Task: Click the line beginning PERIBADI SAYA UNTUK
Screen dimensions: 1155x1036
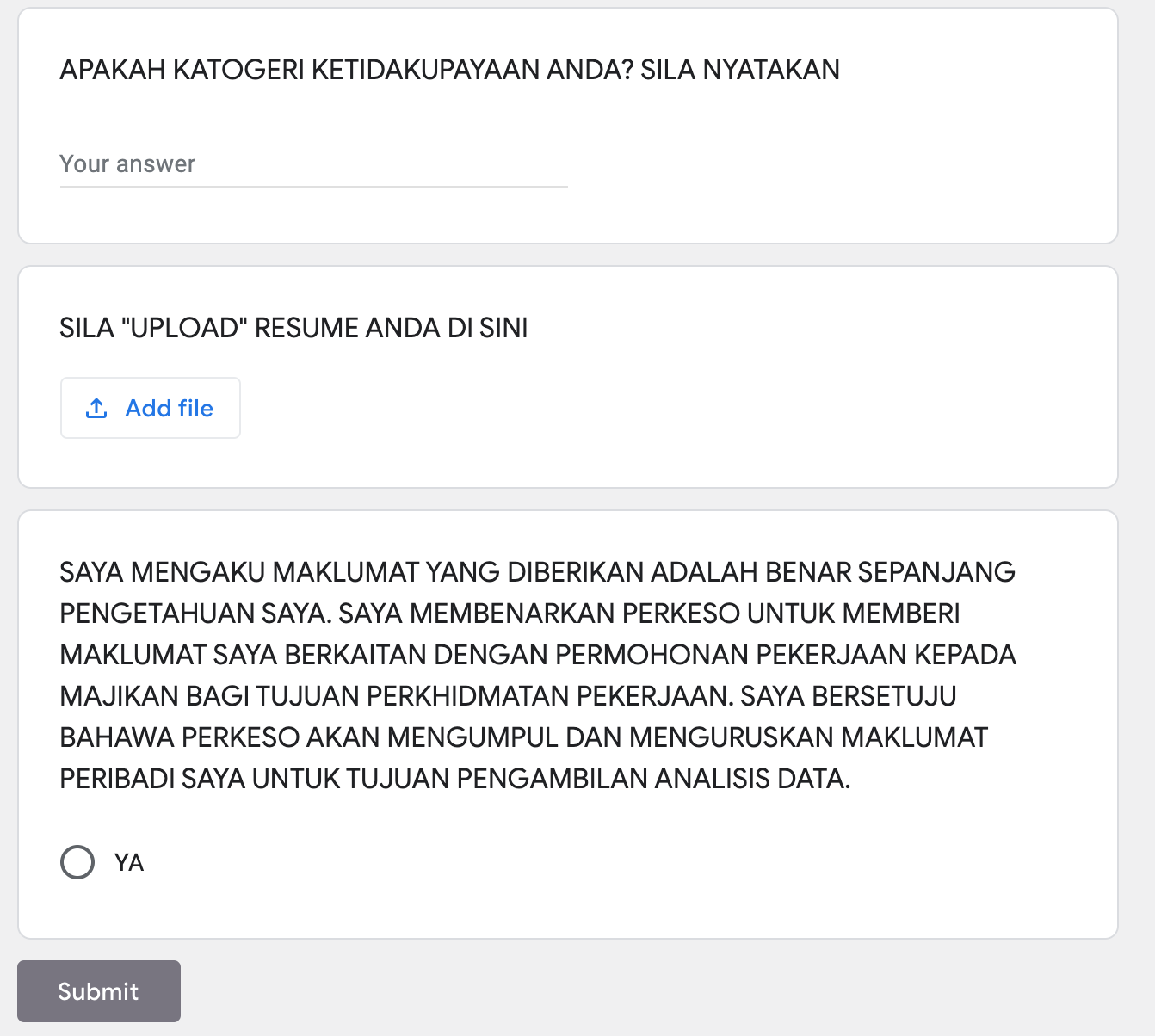Action: (x=454, y=779)
